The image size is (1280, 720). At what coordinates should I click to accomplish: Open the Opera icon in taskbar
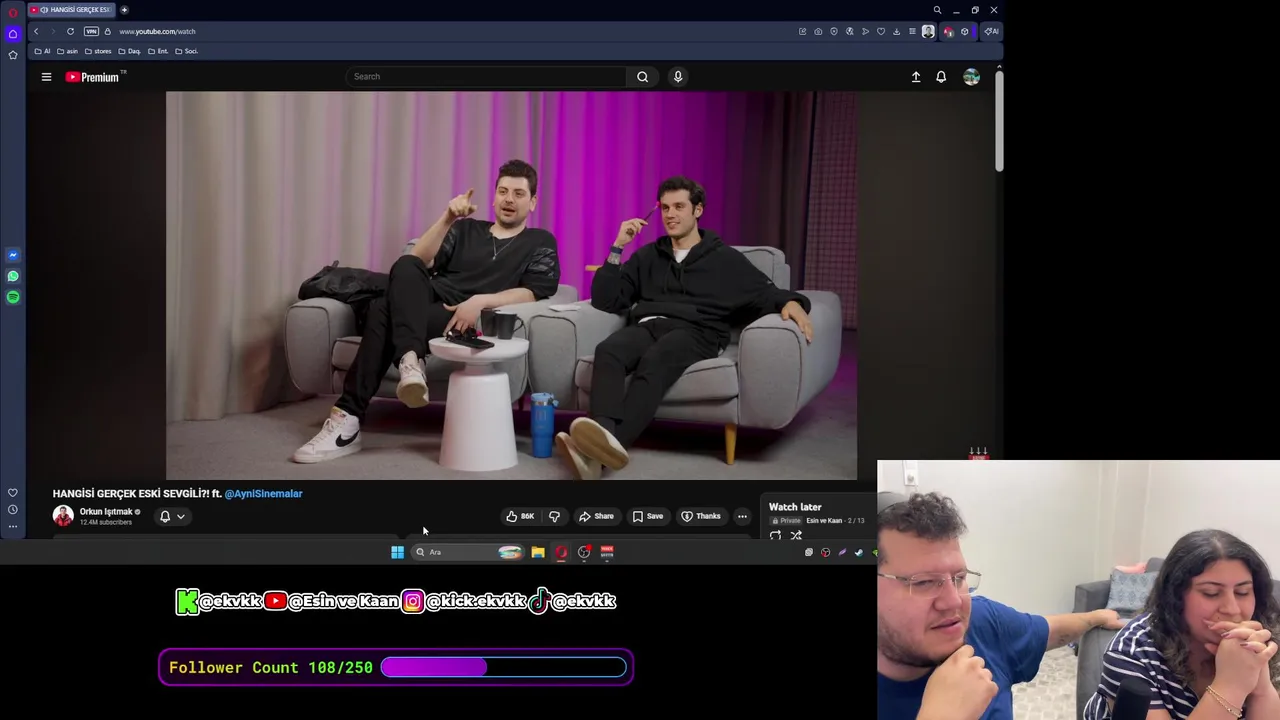[561, 552]
